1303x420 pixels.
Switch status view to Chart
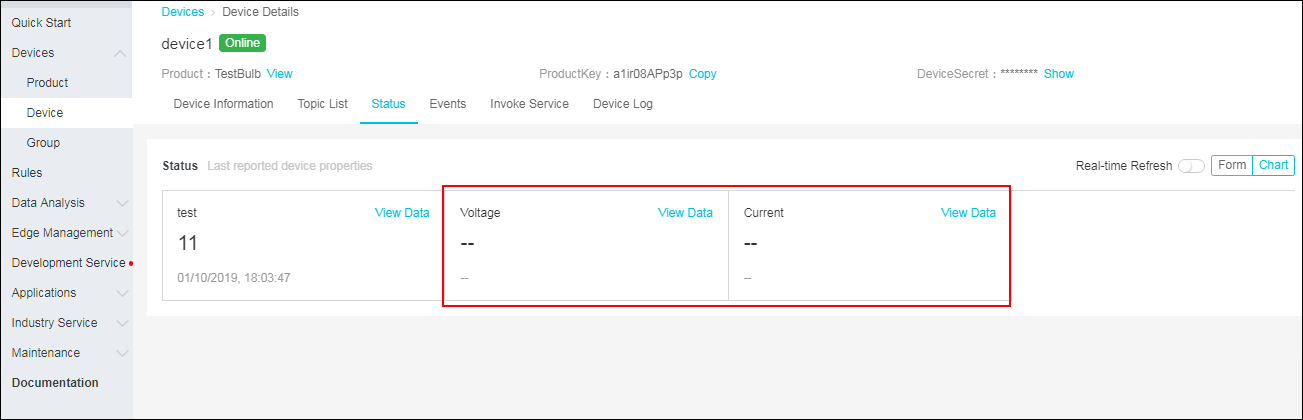coord(1273,165)
